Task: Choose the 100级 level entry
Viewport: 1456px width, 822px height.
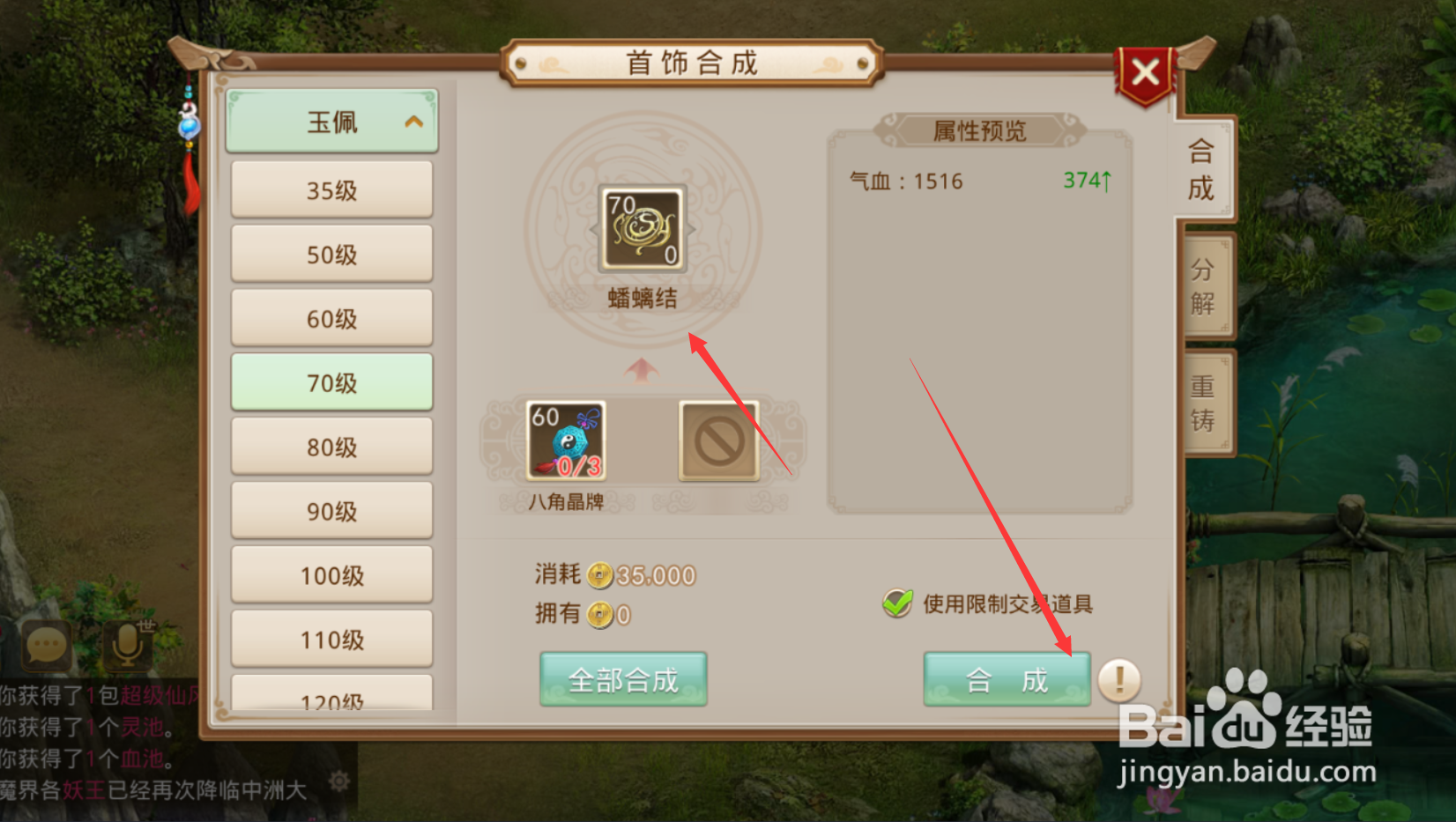Action: point(331,575)
